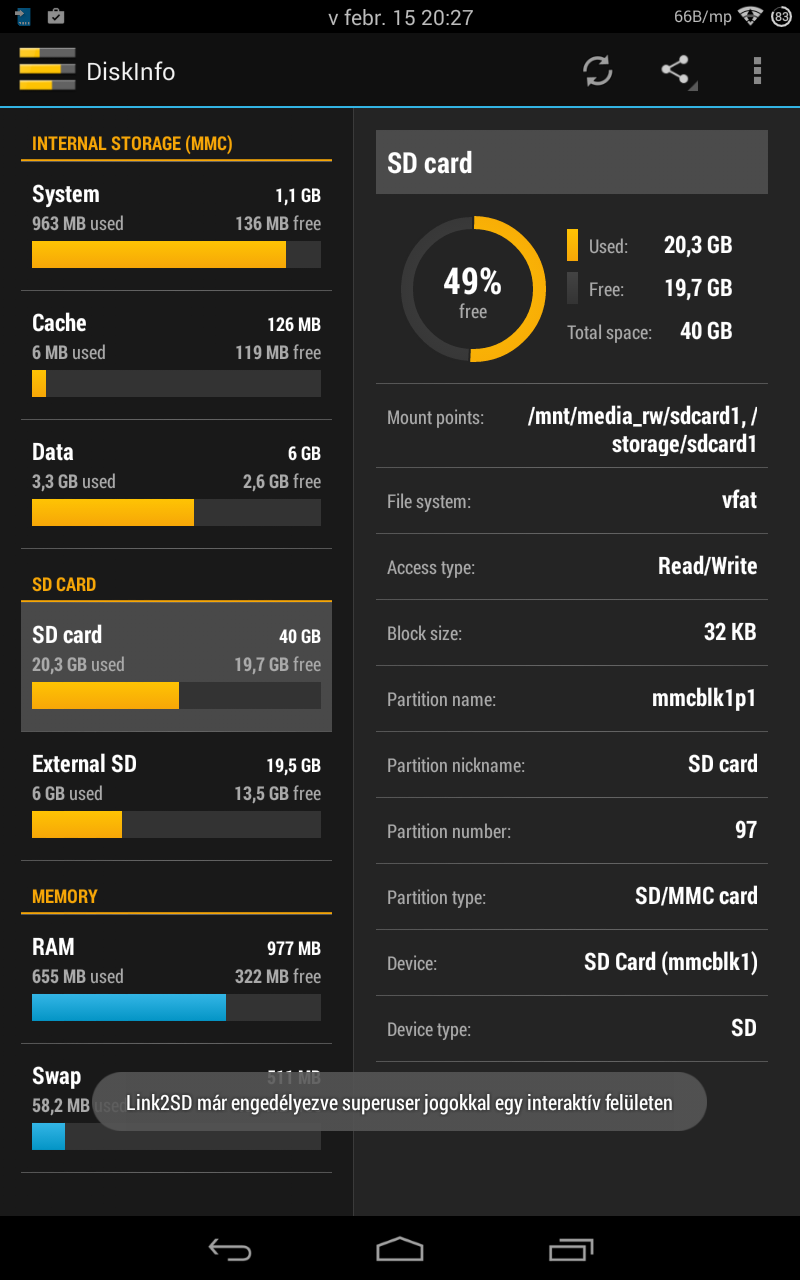The image size is (800, 1280).
Task: Tap the orange Used legend swatch
Action: click(572, 245)
